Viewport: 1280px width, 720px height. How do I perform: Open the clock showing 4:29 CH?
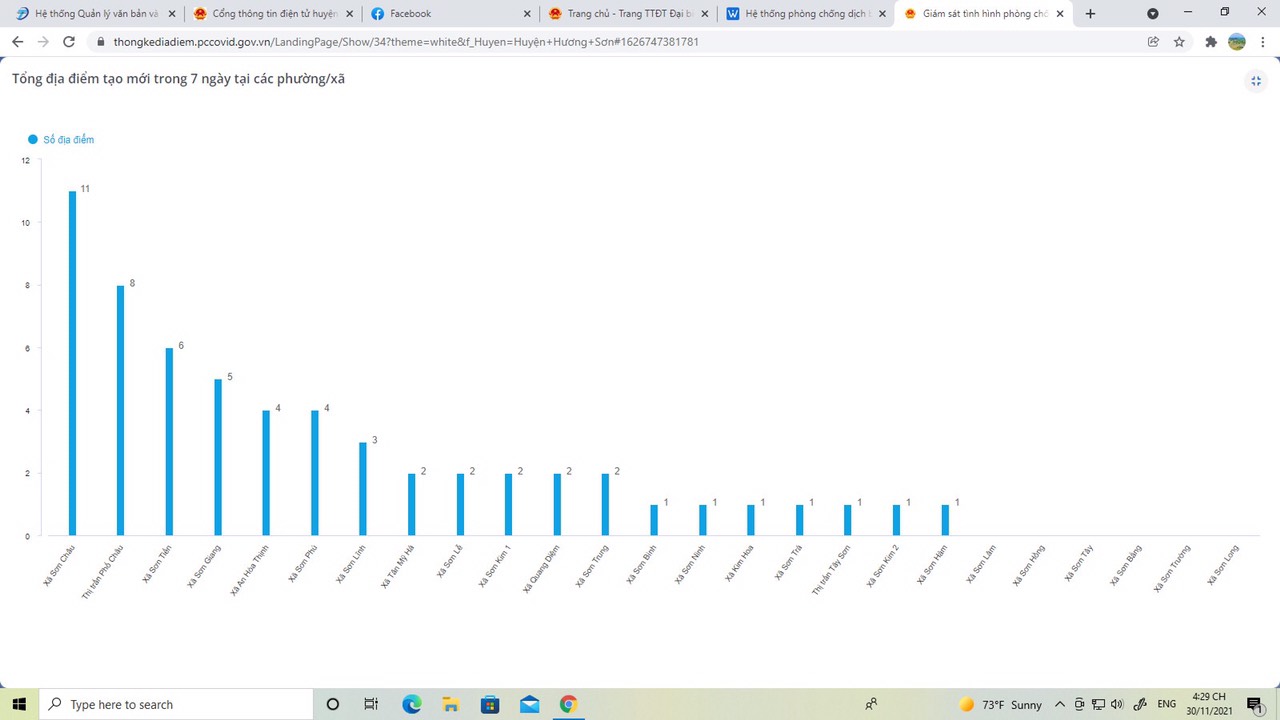click(1210, 704)
